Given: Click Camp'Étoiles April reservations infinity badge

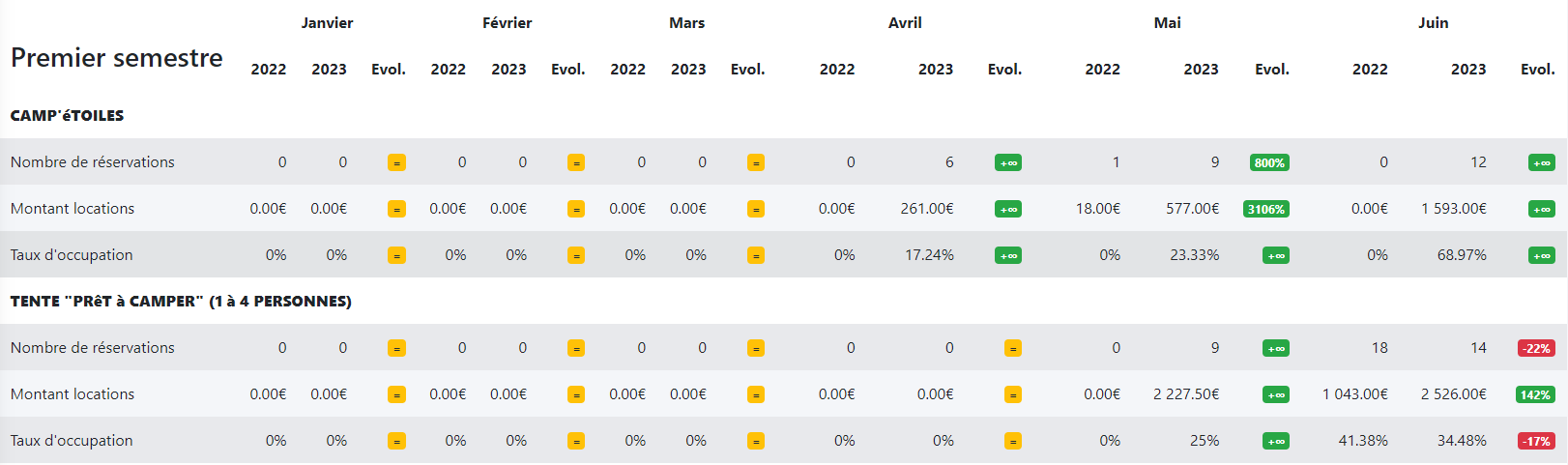Looking at the screenshot, I should 1007,163.
